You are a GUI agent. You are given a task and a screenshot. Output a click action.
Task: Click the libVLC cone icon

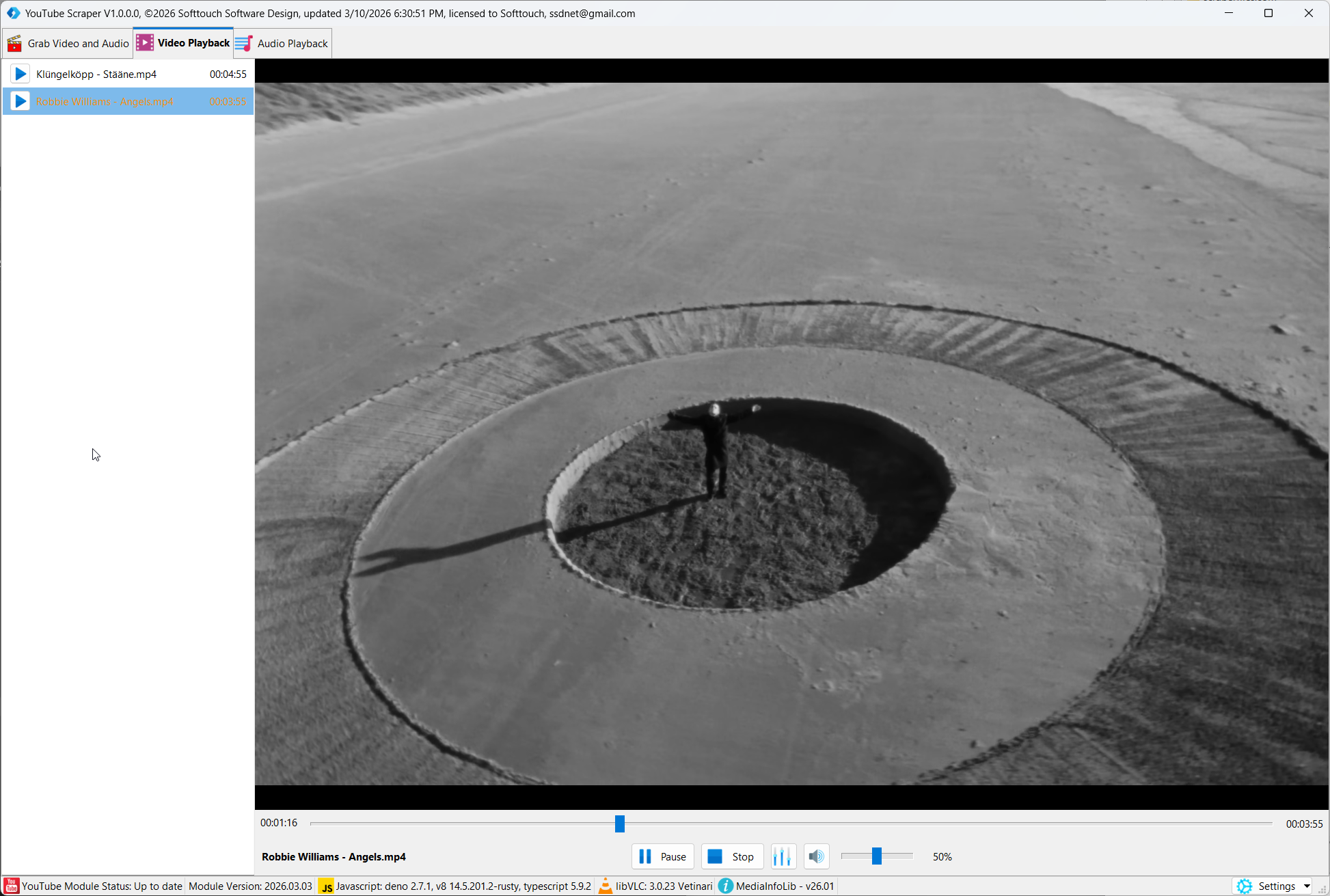click(x=606, y=886)
